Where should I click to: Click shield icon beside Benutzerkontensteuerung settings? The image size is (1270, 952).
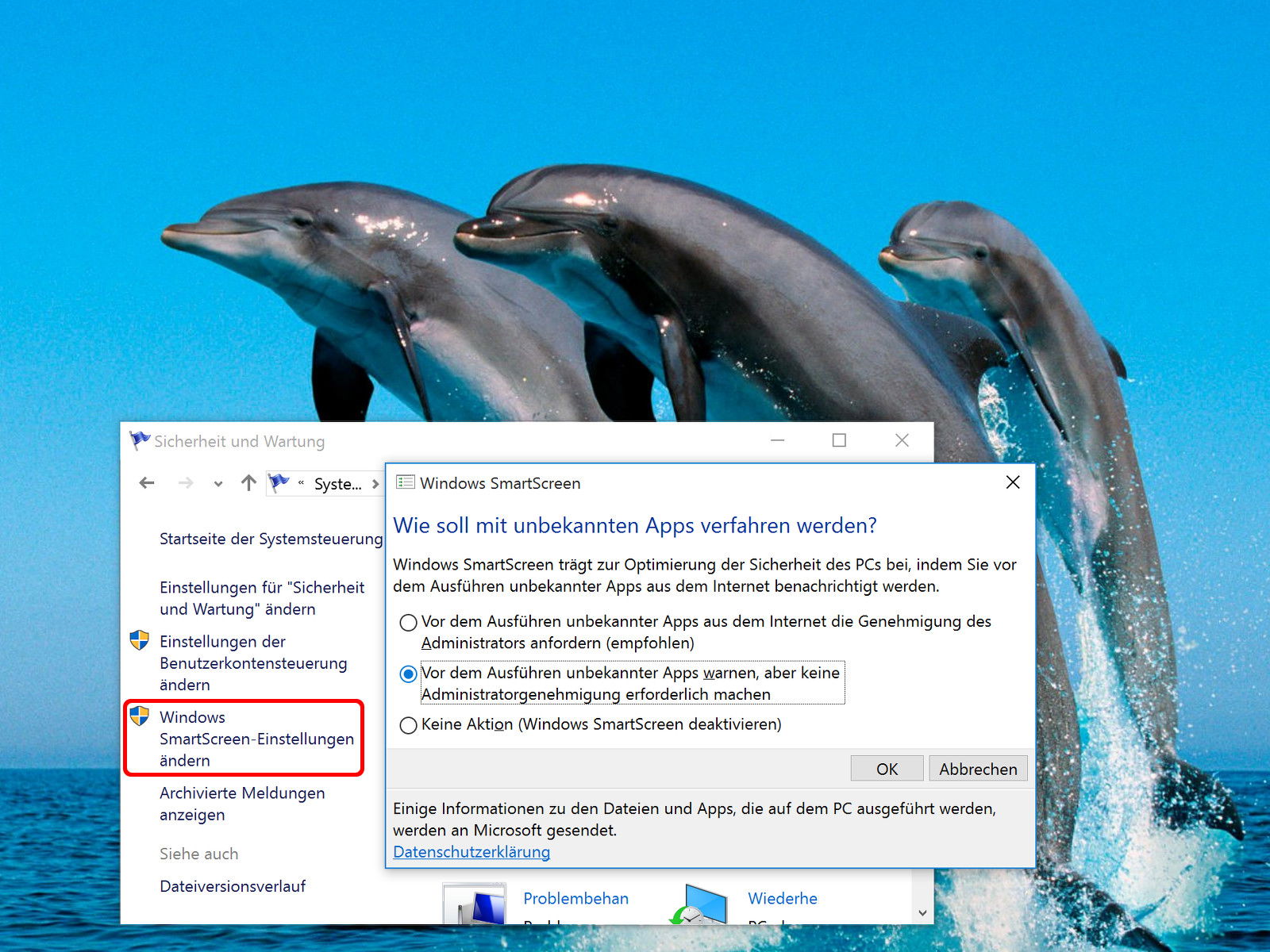click(x=140, y=640)
